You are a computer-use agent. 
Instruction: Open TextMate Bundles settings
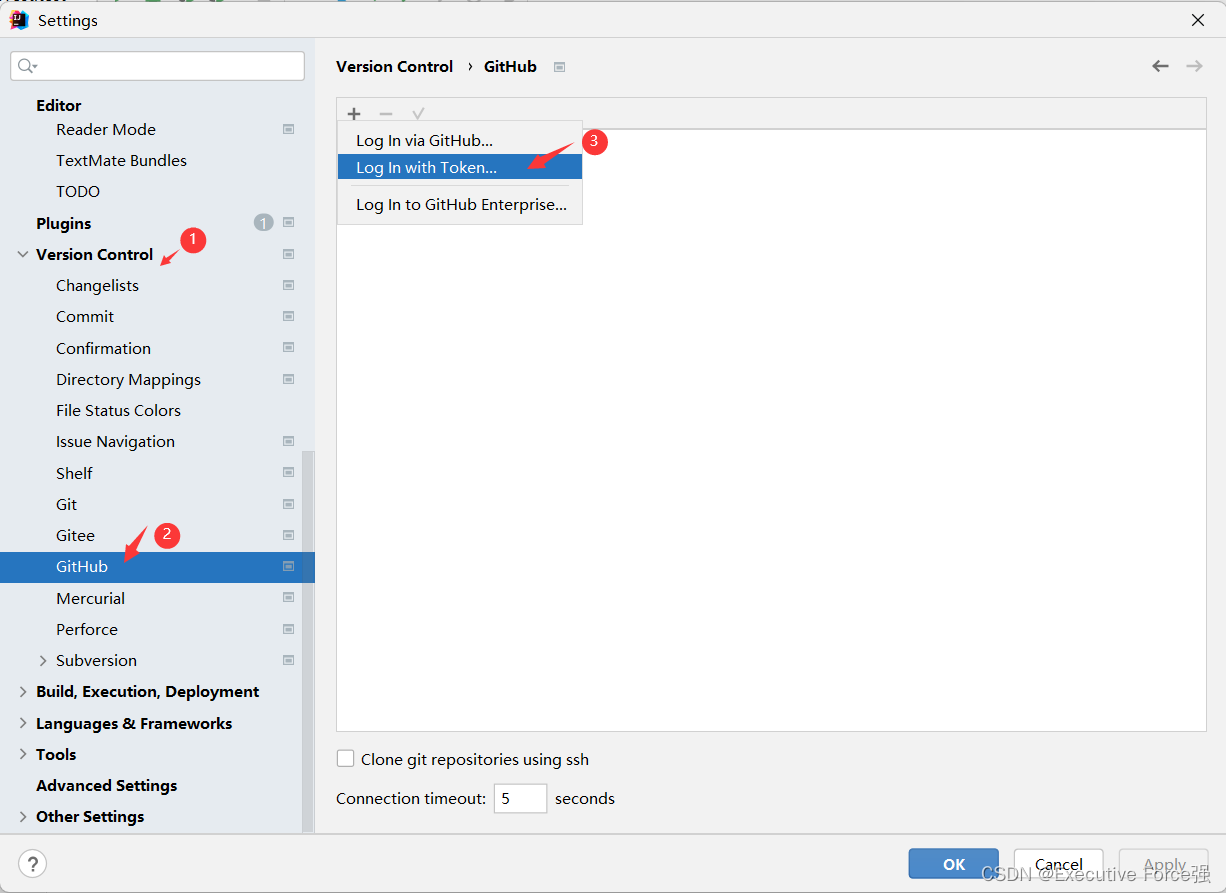[121, 160]
